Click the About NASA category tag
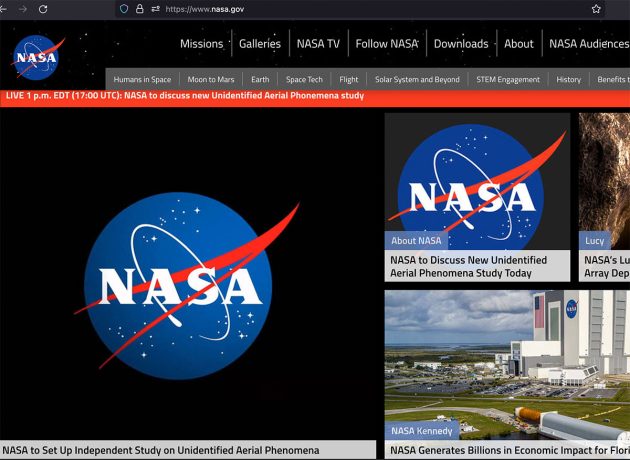 [416, 241]
